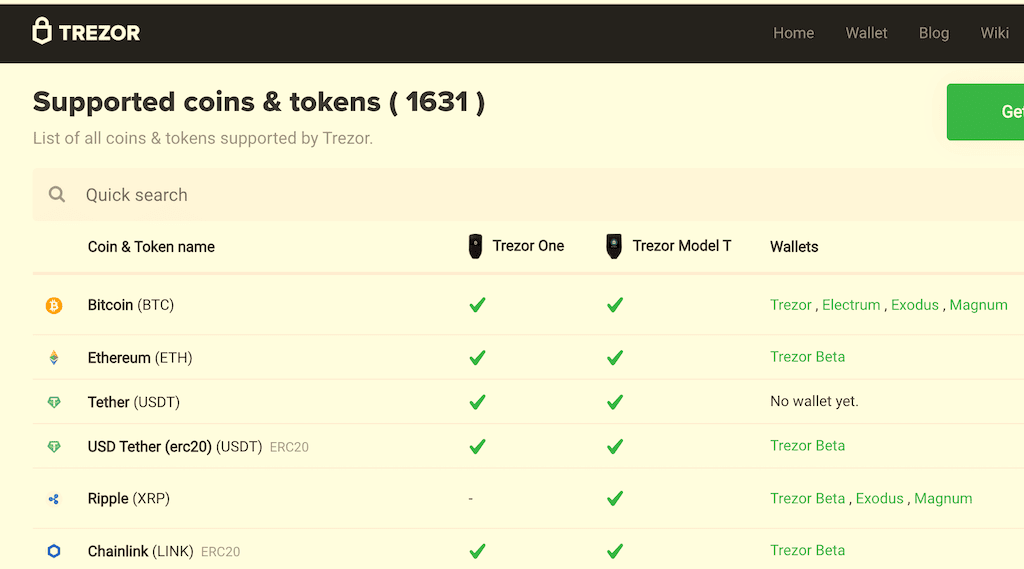The image size is (1024, 569).
Task: Click the Ethereum coin icon
Action: (54, 357)
